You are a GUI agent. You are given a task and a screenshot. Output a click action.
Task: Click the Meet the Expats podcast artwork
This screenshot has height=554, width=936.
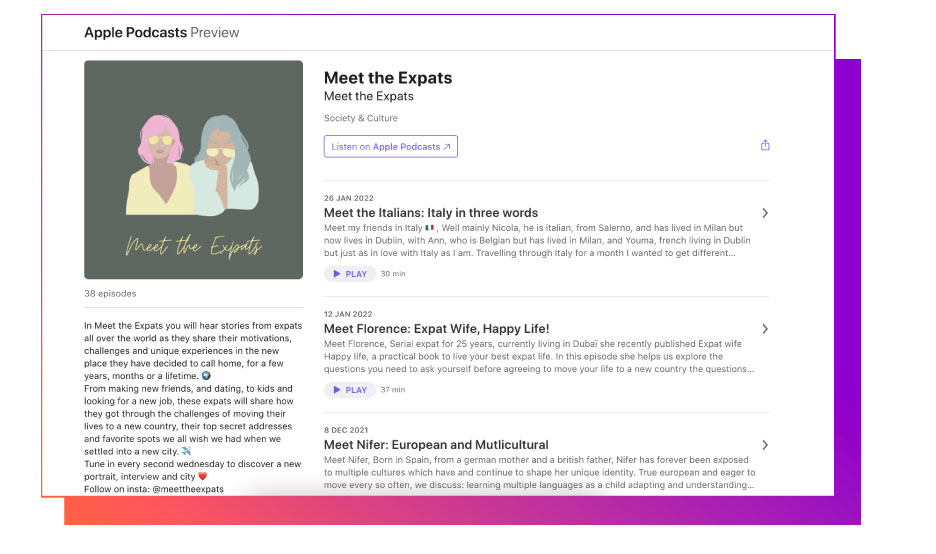click(193, 170)
